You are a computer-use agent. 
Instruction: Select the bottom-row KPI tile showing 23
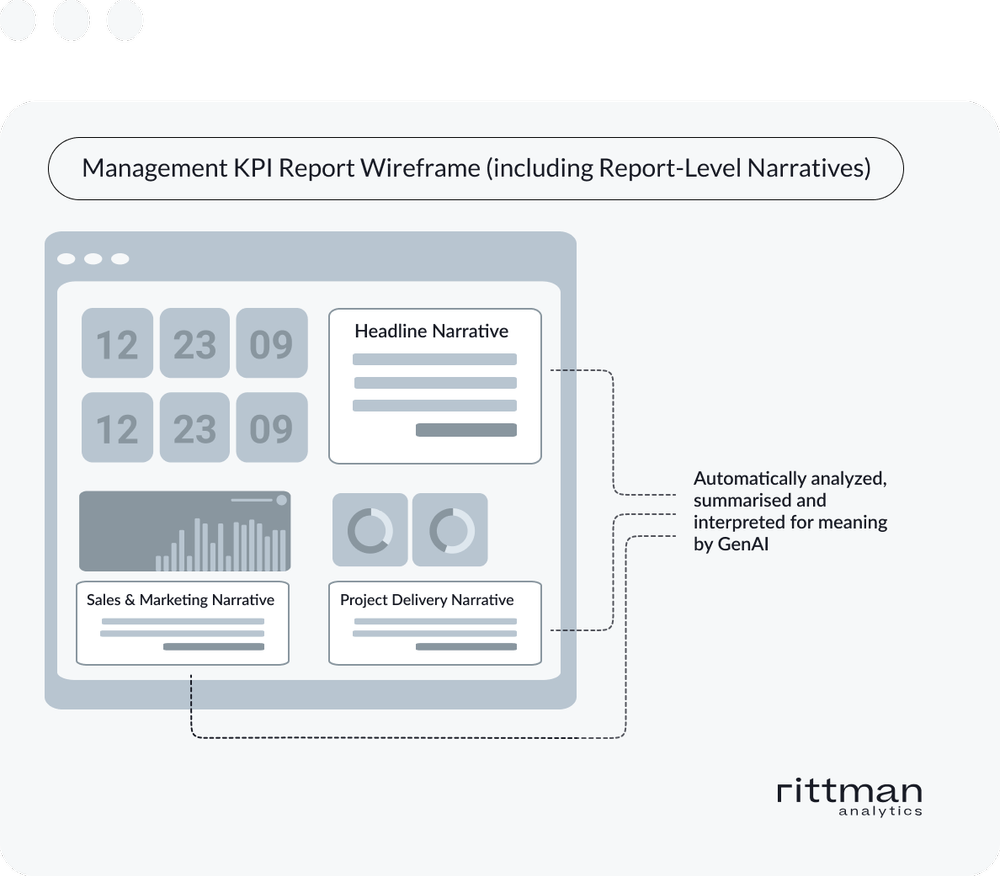click(195, 427)
